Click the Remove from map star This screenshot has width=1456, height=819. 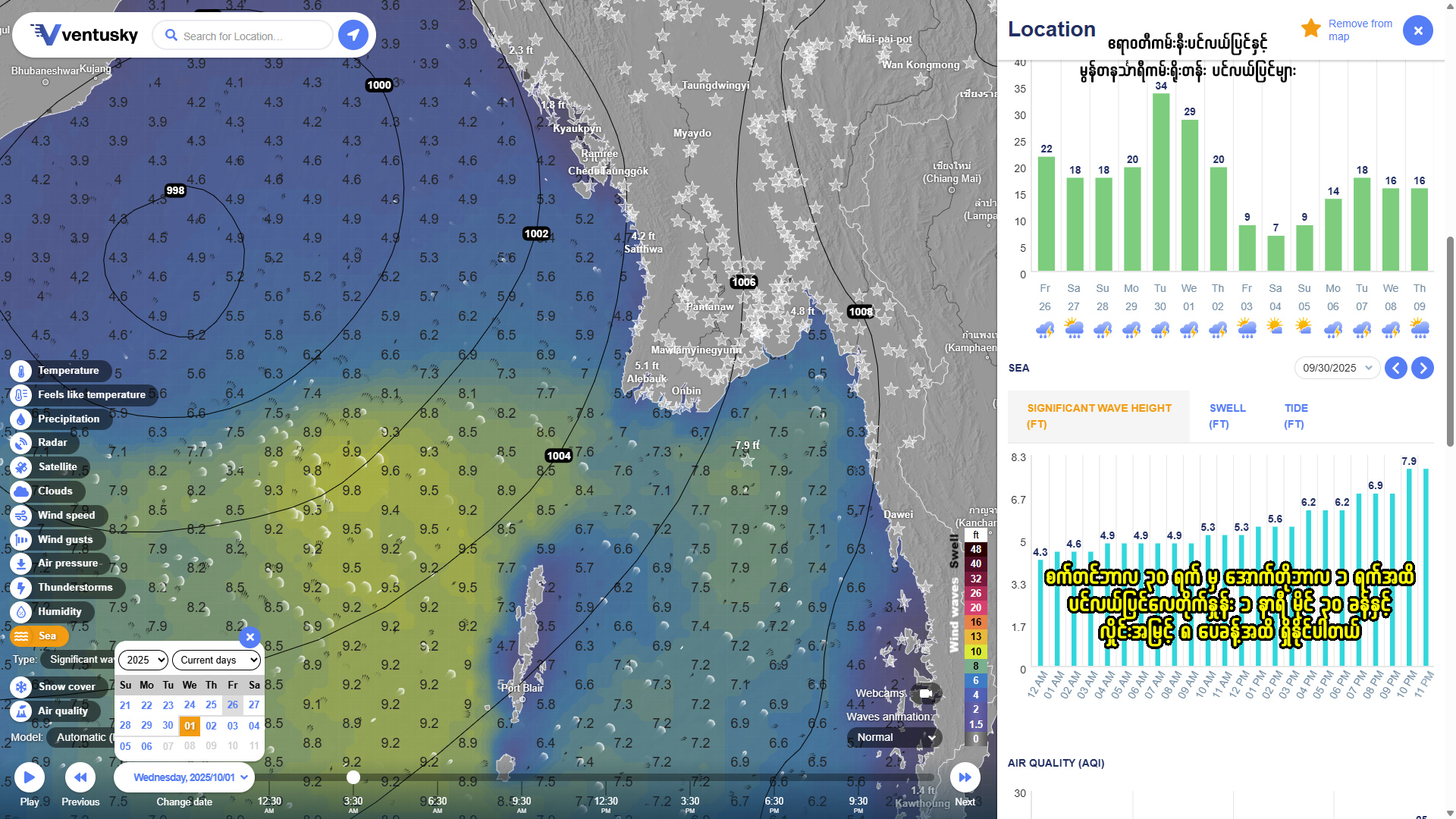tap(1311, 29)
